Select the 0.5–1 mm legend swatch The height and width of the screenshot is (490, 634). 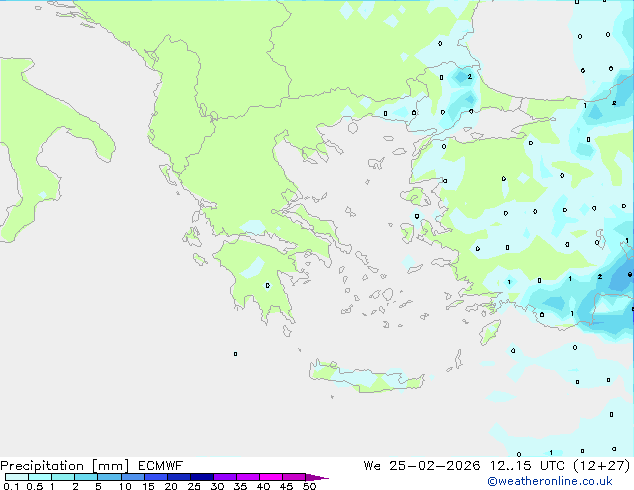(40, 477)
